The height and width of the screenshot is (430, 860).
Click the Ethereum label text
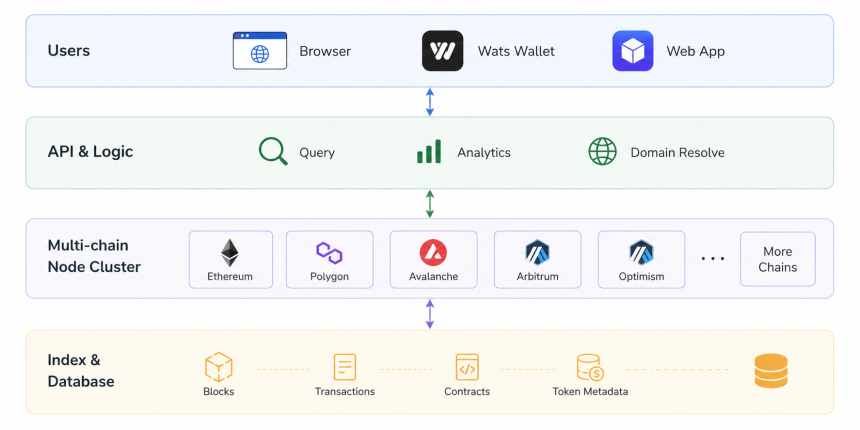point(230,276)
